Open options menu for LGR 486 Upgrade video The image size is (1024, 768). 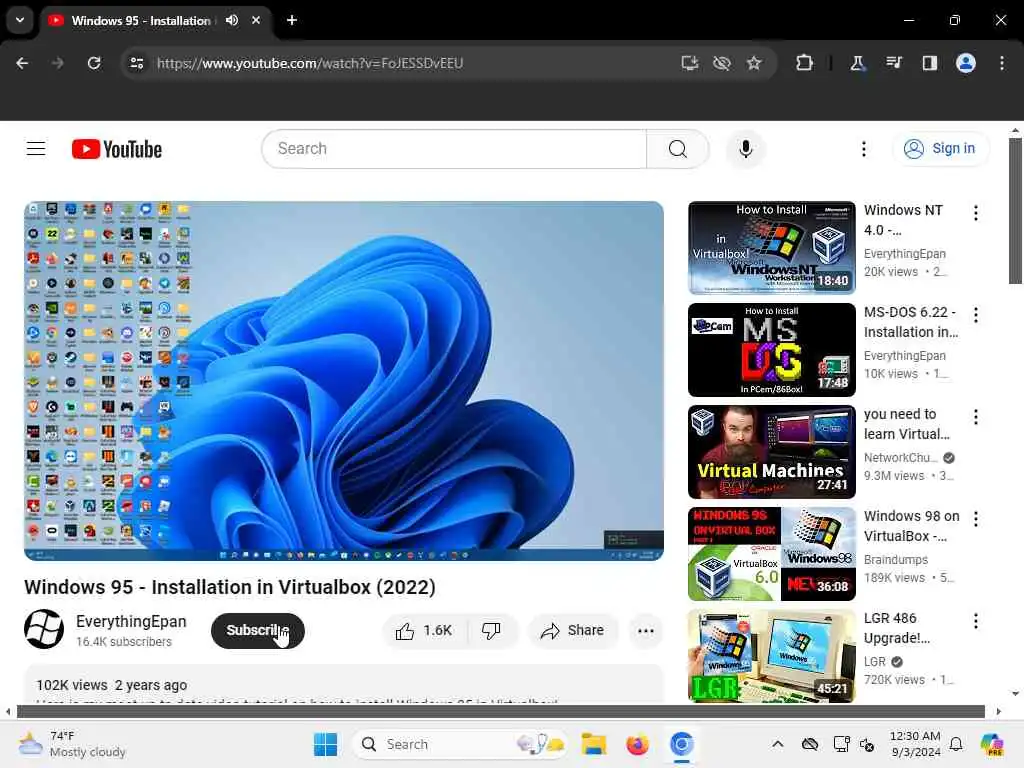[x=976, y=620]
